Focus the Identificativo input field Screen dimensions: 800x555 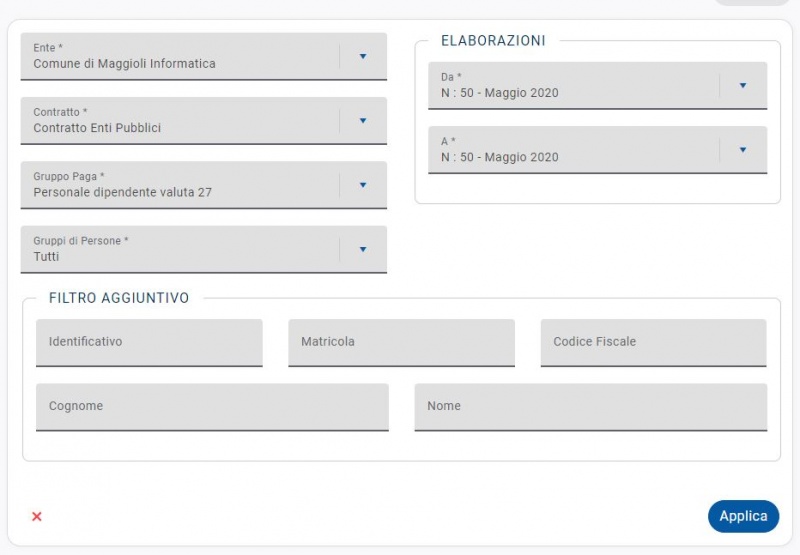pyautogui.click(x=149, y=342)
